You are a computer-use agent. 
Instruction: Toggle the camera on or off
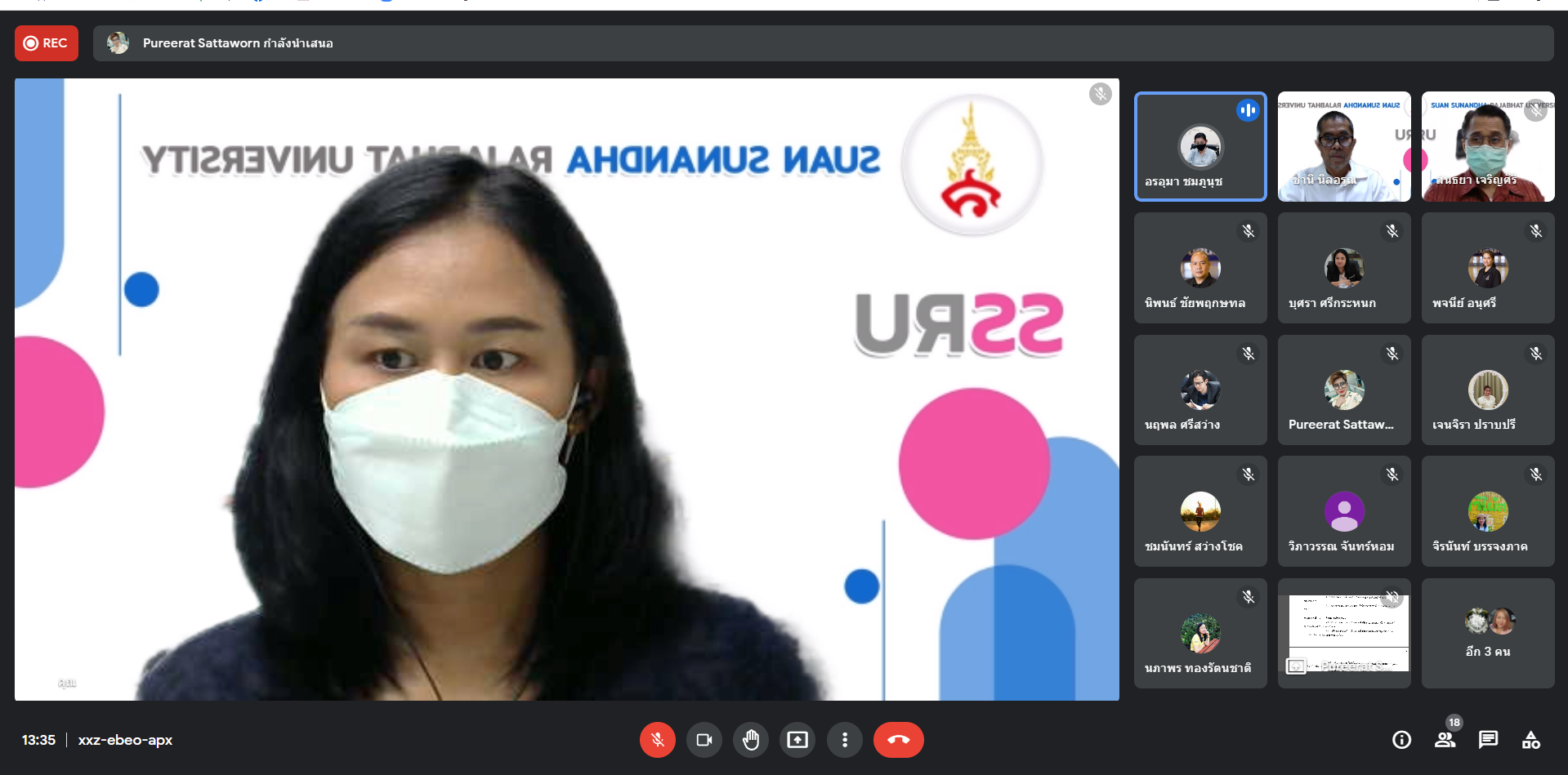pos(704,740)
